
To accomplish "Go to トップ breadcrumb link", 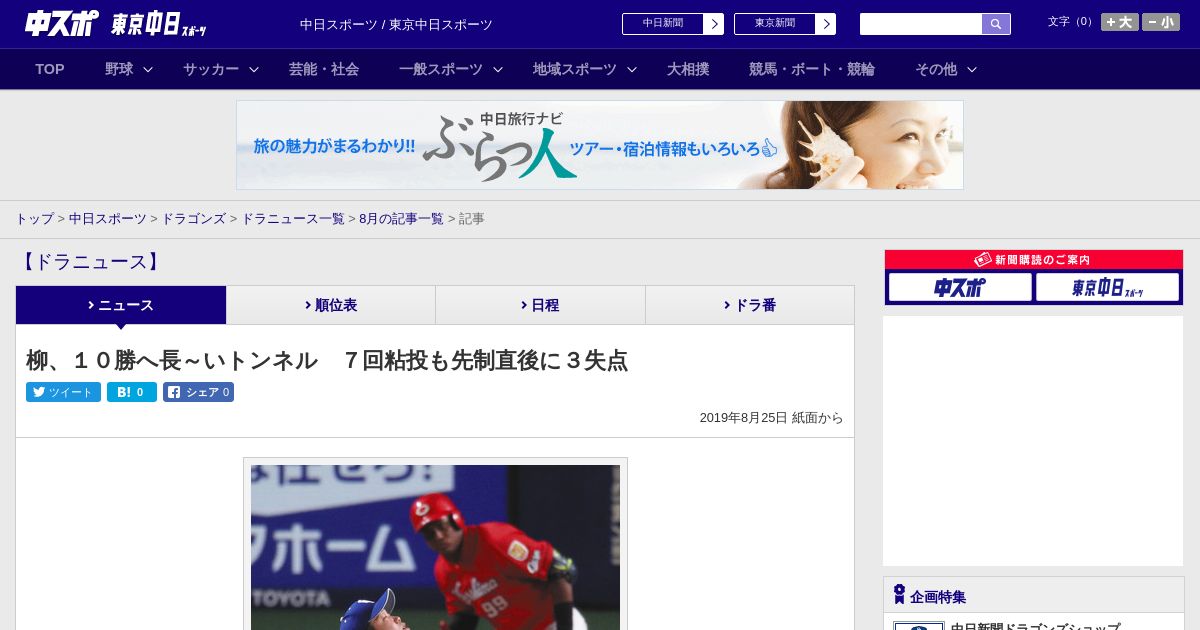I will [34, 218].
